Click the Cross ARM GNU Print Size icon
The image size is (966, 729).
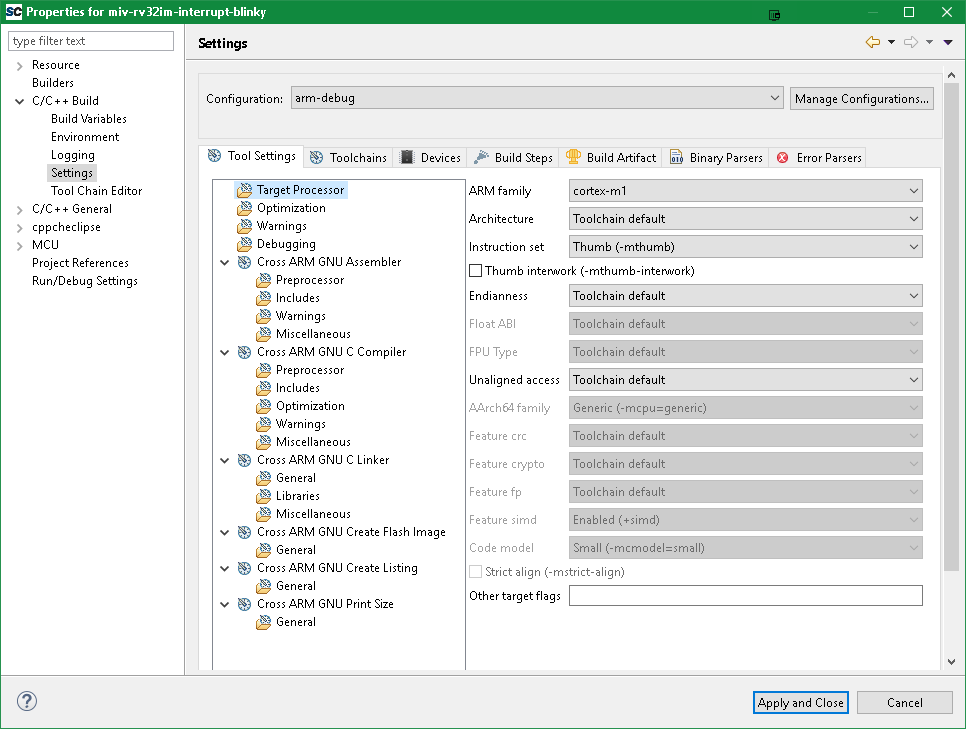(x=245, y=604)
